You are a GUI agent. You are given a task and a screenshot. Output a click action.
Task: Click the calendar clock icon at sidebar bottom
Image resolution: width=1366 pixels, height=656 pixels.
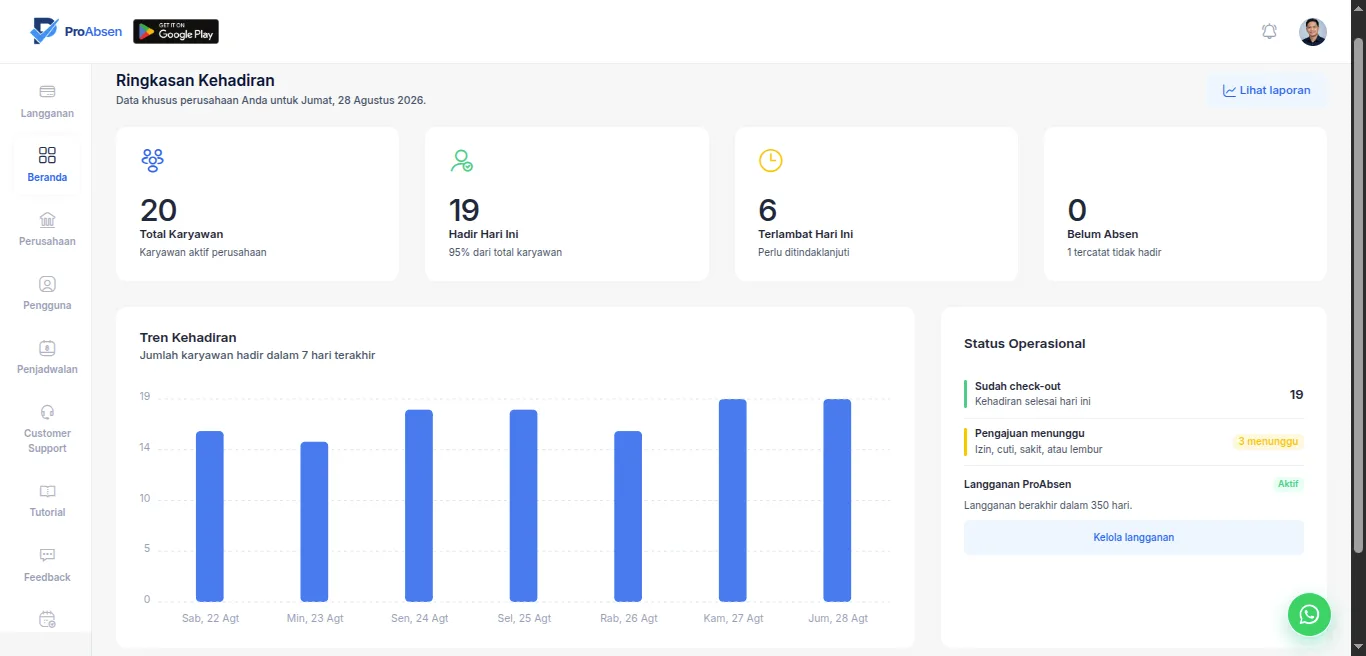[47, 619]
